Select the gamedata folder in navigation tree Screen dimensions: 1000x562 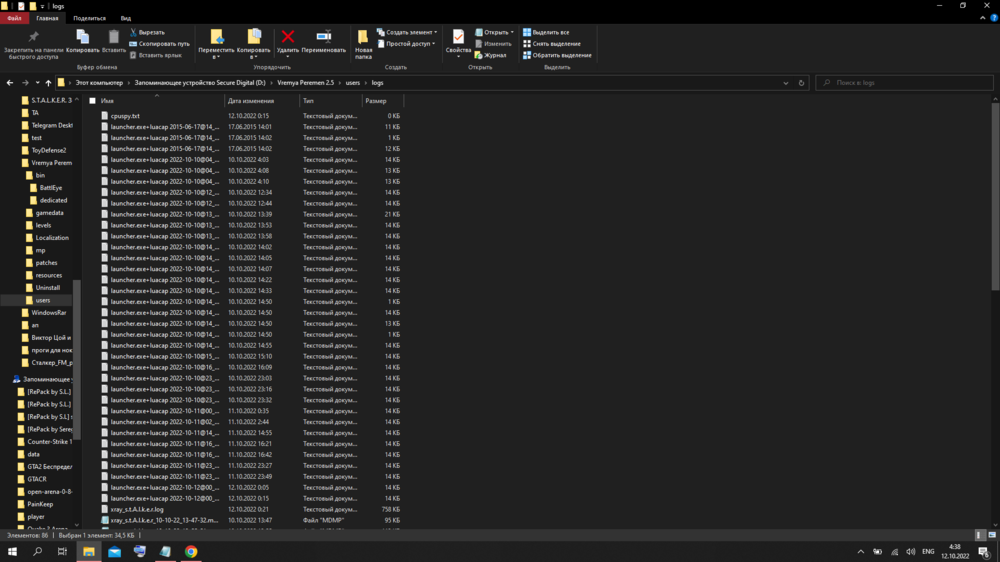(49, 213)
